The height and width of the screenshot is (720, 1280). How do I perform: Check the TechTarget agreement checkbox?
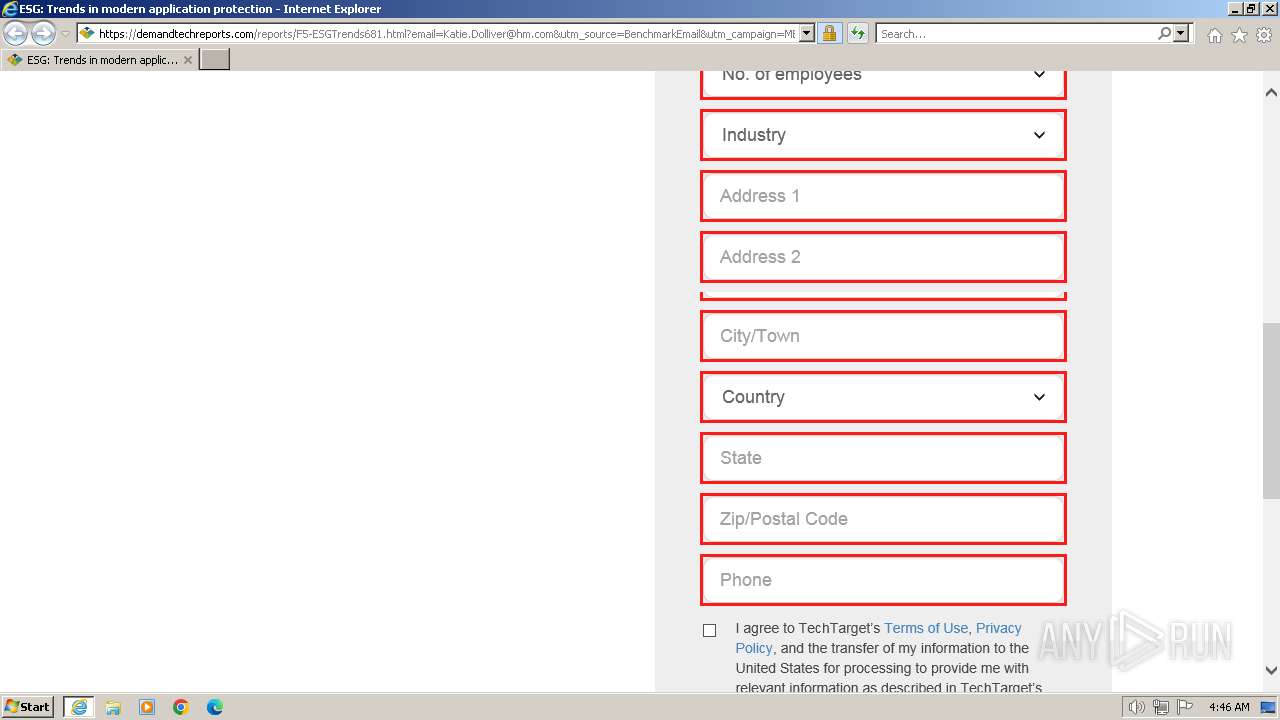pos(710,630)
